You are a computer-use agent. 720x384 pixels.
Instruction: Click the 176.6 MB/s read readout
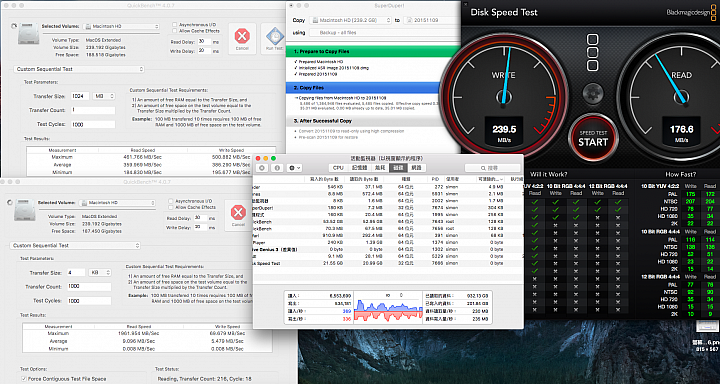coord(681,133)
